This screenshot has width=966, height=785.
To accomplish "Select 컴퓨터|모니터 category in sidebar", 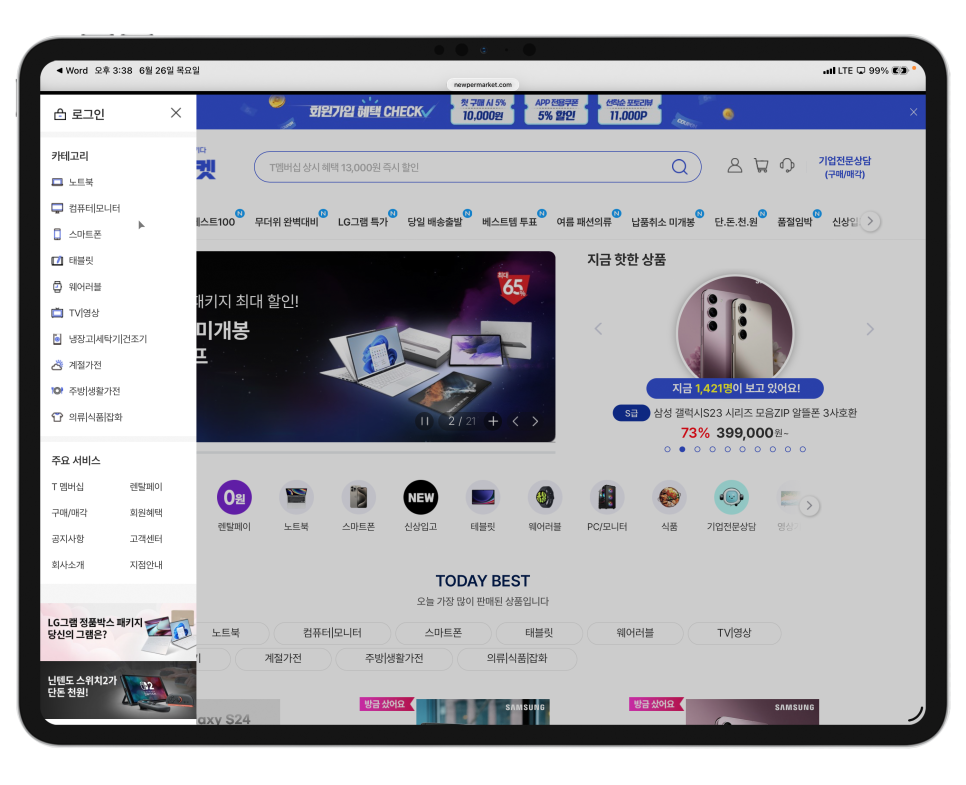I will [x=86, y=208].
